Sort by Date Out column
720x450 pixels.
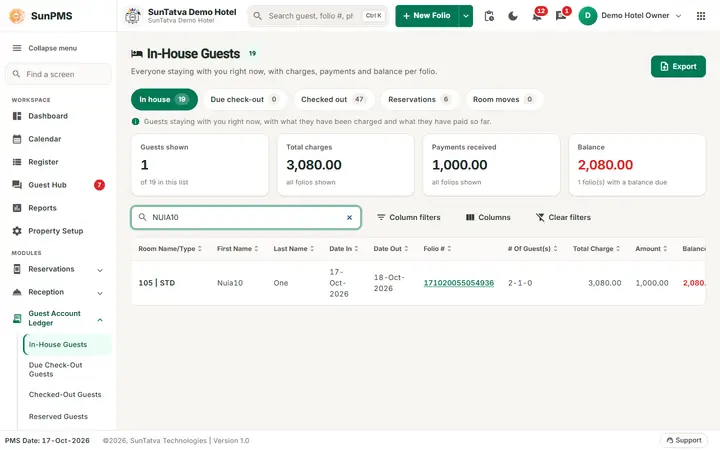tap(391, 248)
